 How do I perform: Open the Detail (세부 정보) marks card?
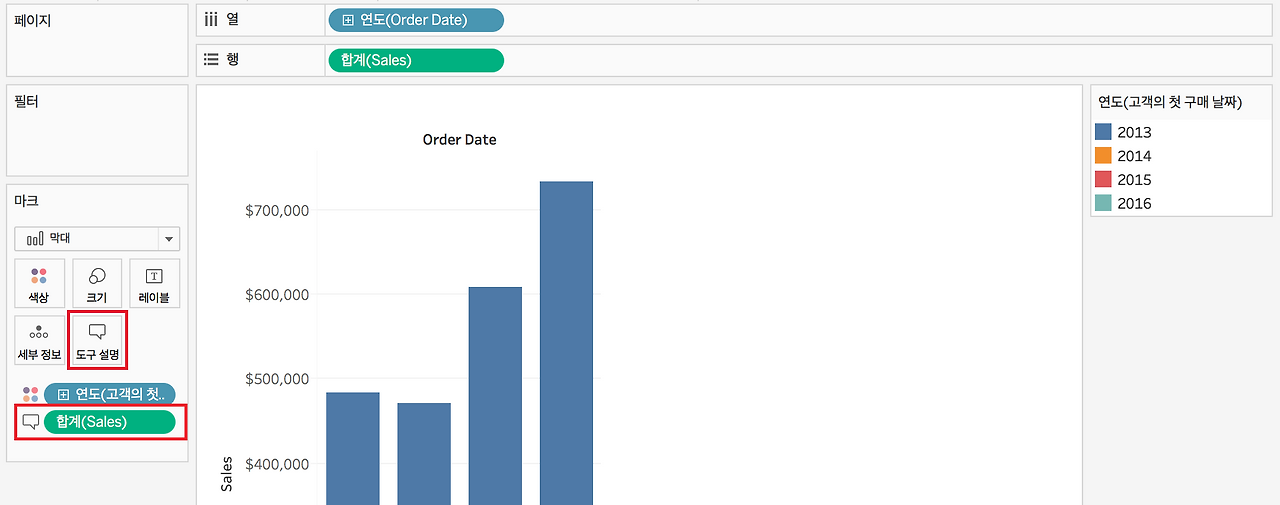point(39,340)
